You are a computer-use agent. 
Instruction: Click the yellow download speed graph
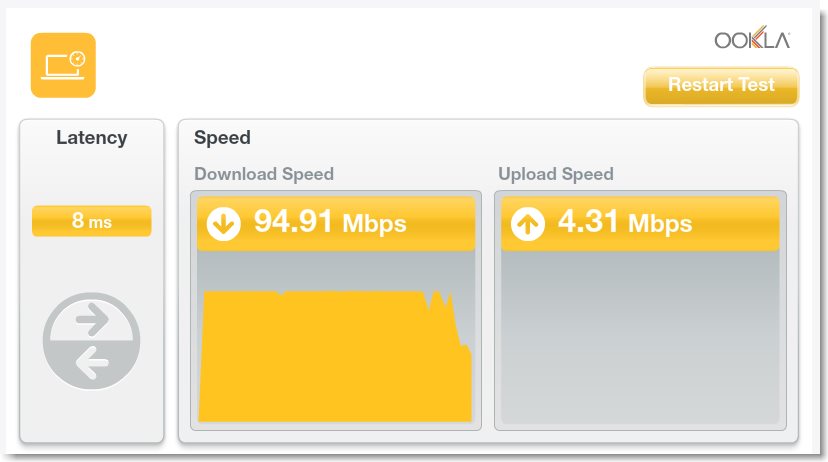point(320,360)
